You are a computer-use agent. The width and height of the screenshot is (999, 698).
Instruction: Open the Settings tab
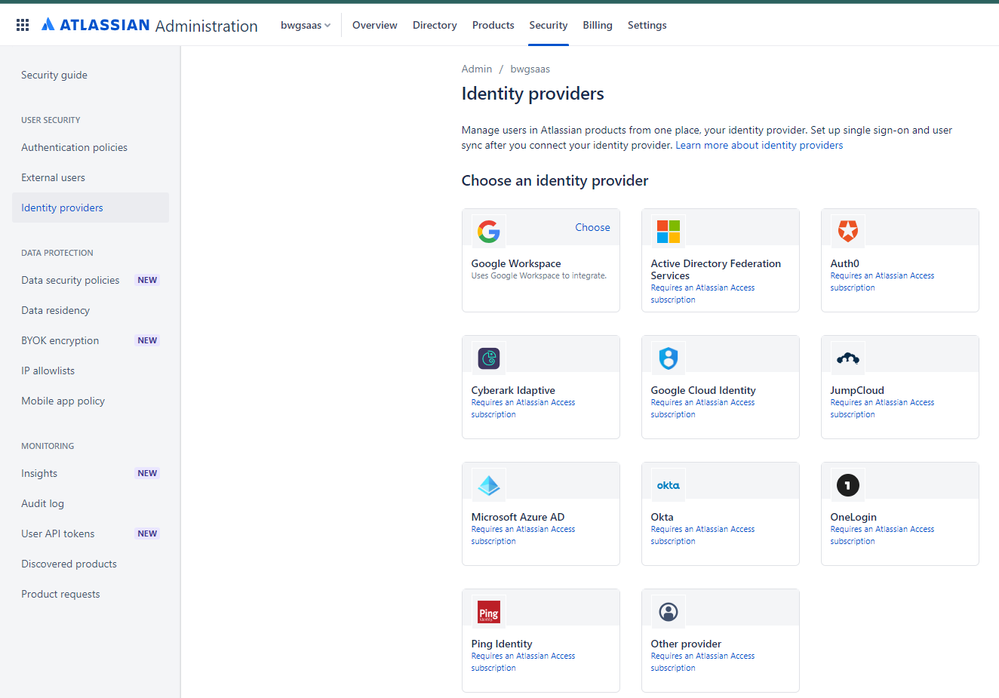tap(647, 25)
